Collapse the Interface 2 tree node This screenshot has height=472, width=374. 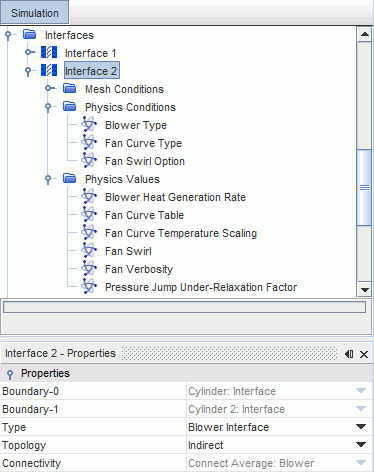[x=29, y=71]
